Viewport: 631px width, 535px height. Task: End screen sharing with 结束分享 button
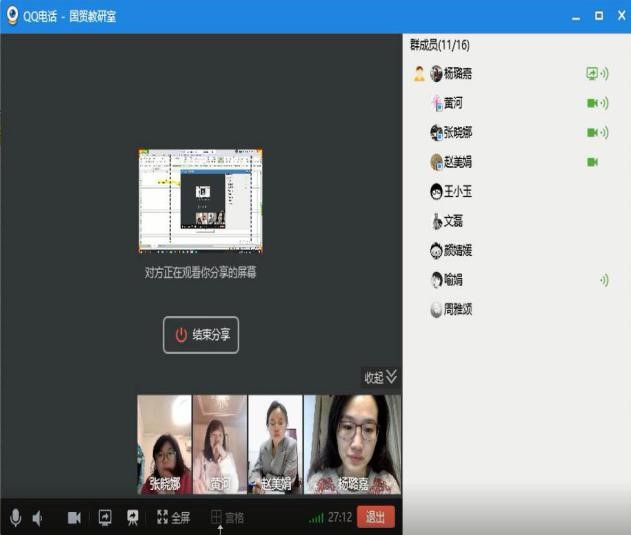(x=201, y=335)
